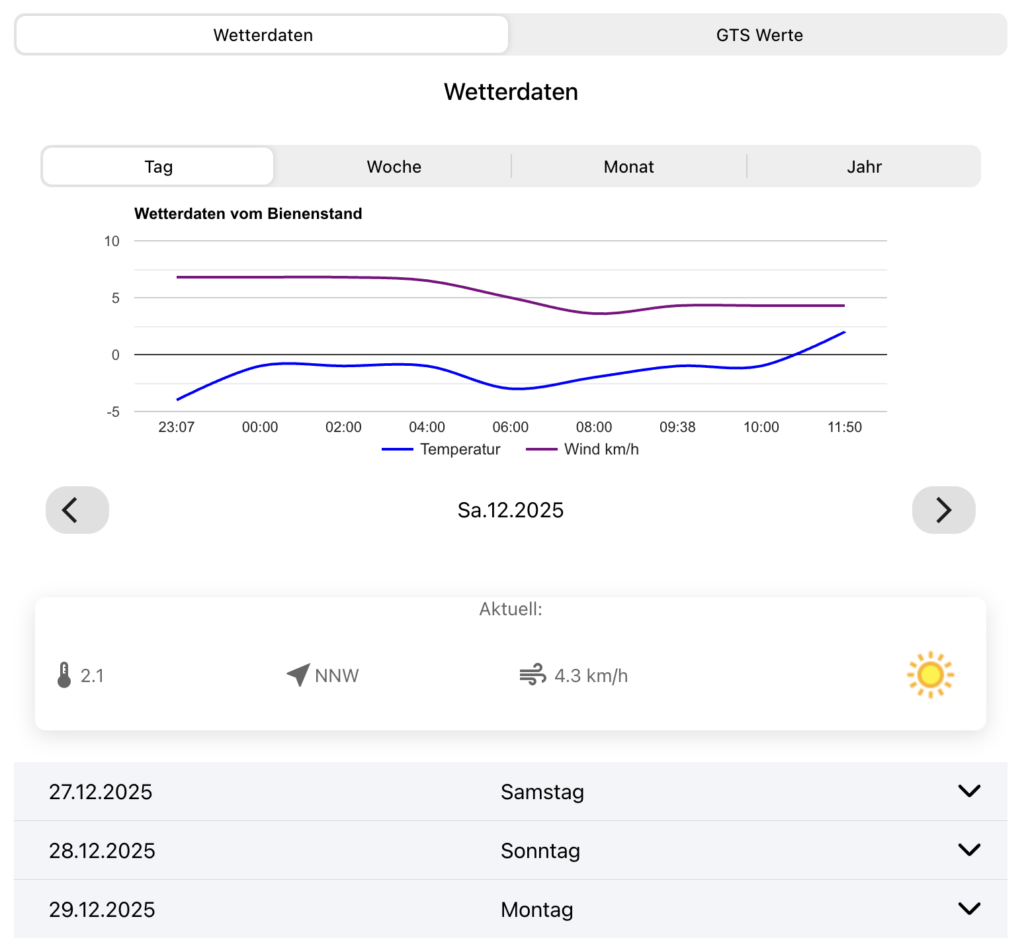
Task: Select the Tag time range segment
Action: pyautogui.click(x=158, y=167)
